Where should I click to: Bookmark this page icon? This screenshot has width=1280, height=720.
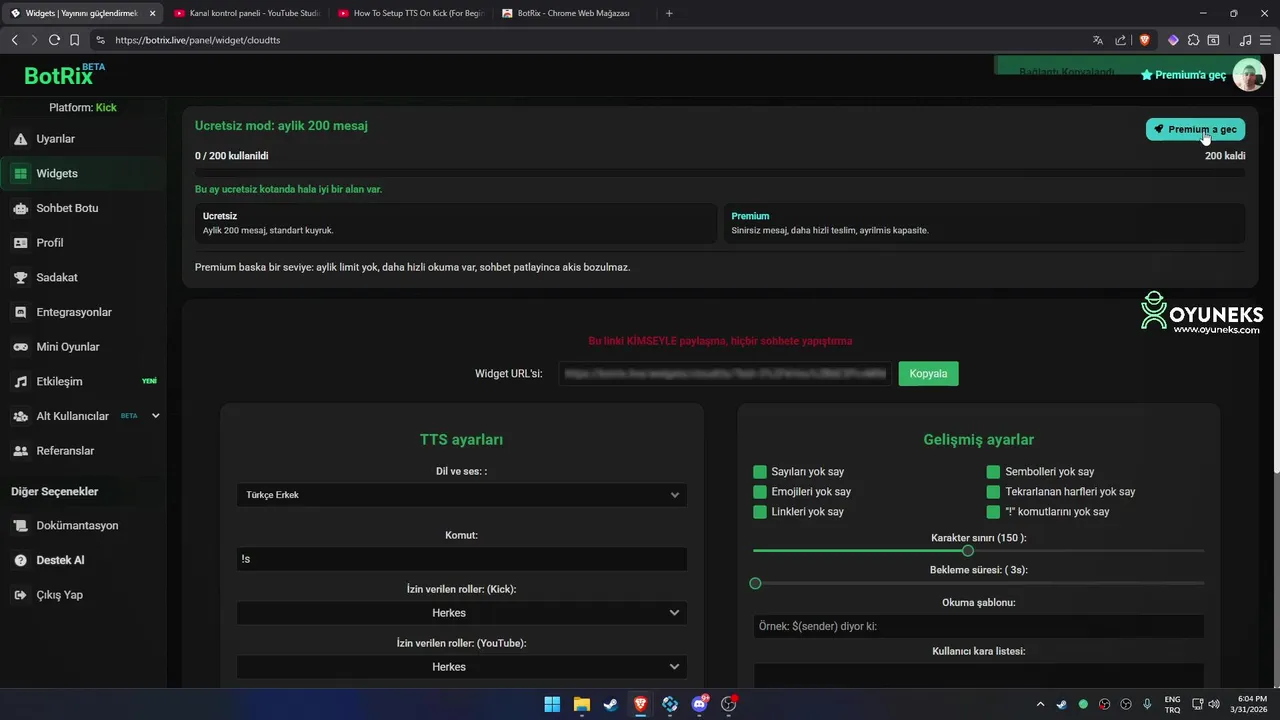74,40
